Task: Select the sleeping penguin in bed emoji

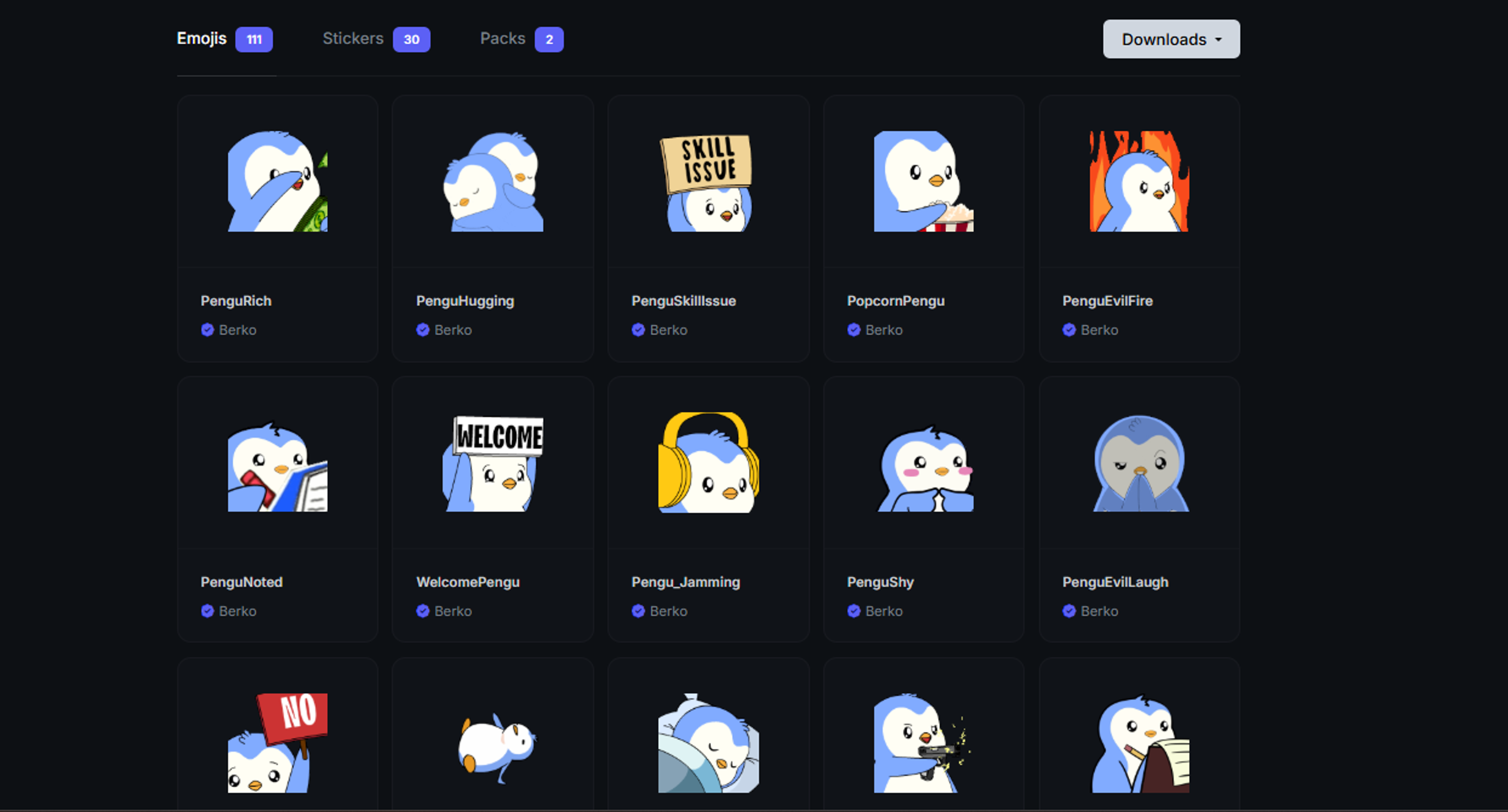Action: pyautogui.click(x=708, y=743)
